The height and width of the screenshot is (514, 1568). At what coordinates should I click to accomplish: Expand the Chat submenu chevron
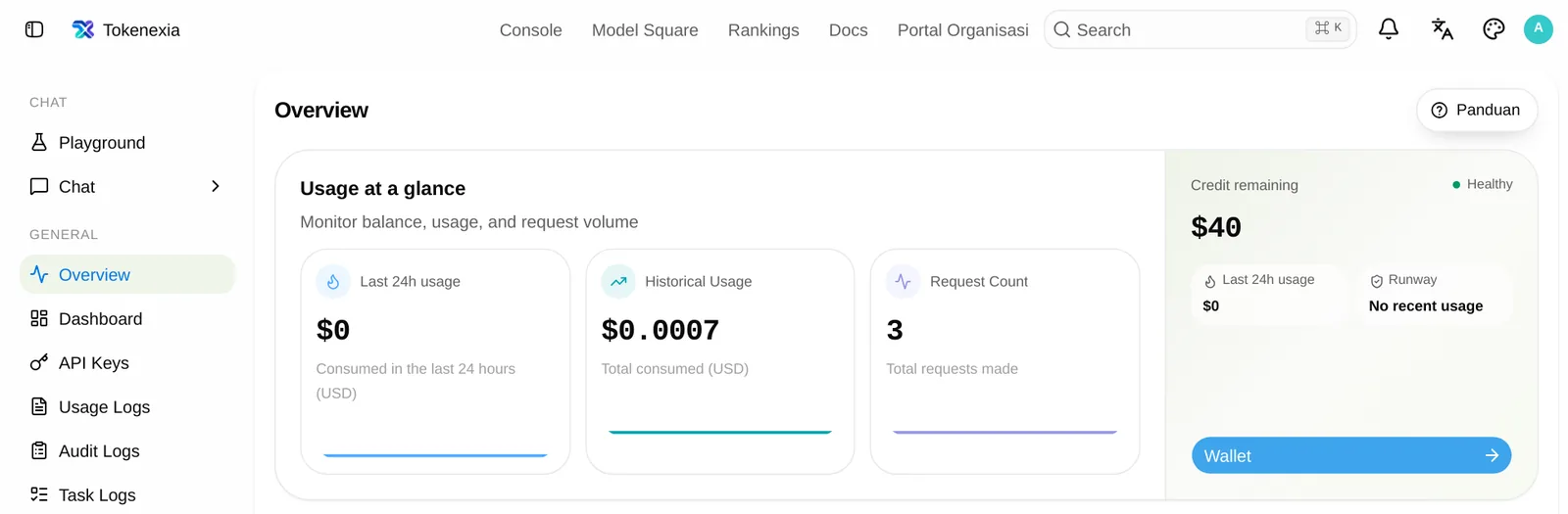click(216, 186)
